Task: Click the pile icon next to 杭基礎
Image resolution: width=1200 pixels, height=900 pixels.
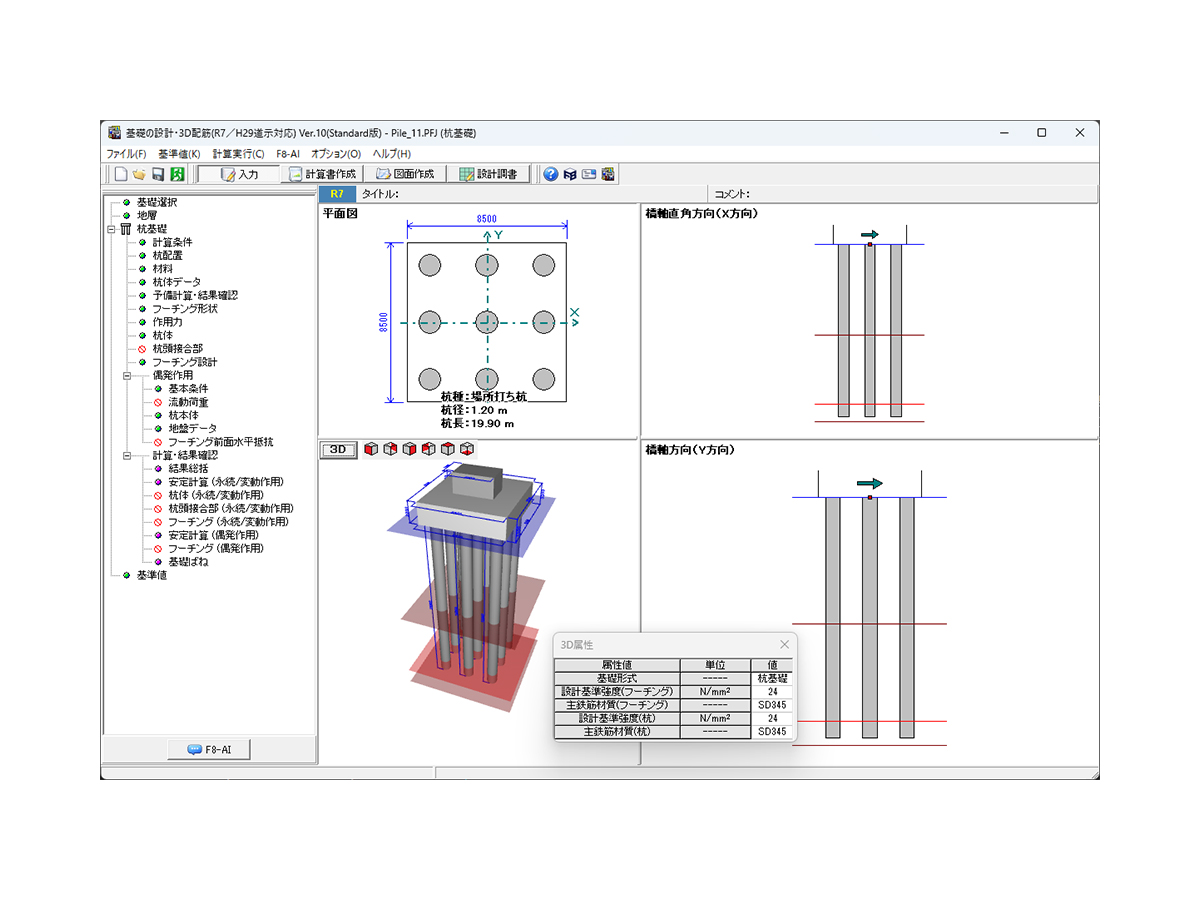Action: (x=126, y=229)
